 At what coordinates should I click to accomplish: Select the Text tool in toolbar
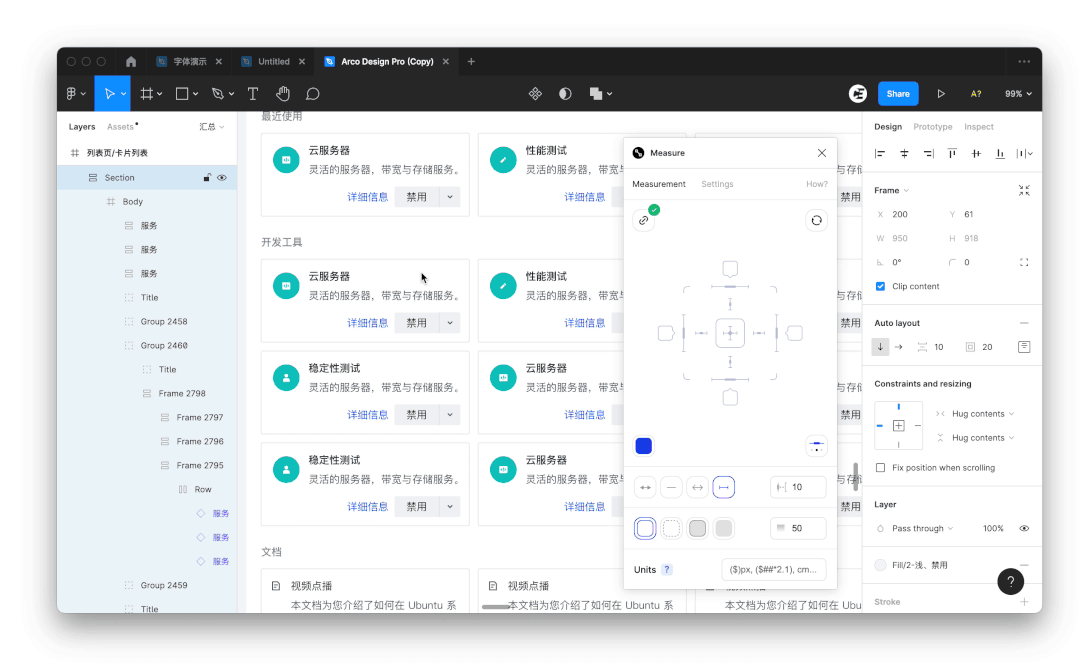click(x=253, y=93)
